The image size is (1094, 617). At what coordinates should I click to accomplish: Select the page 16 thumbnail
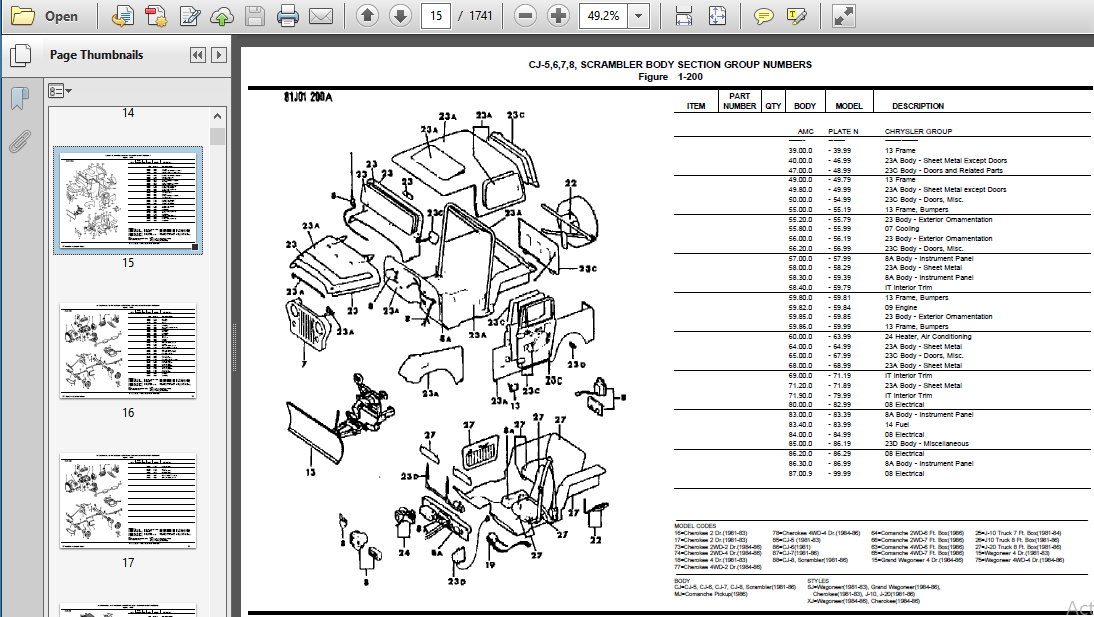tap(128, 351)
